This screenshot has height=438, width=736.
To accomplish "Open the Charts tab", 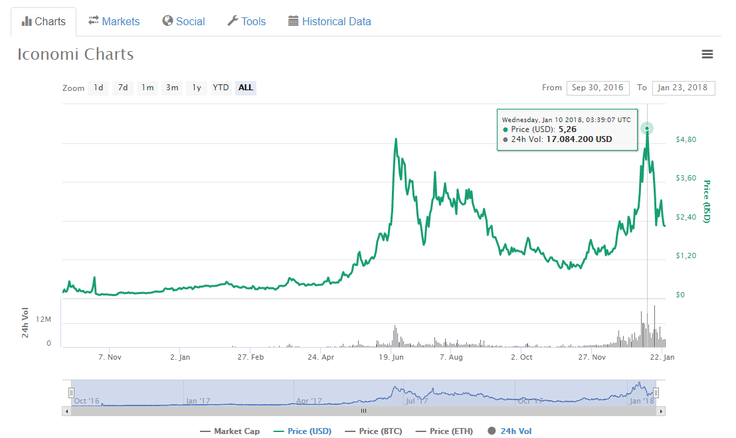I will [44, 22].
